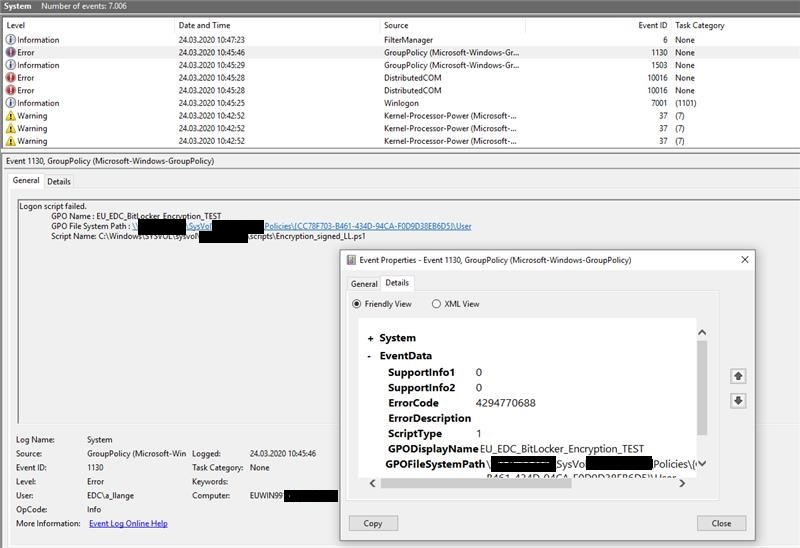Click the details pane vertical scrollbar thumb
Viewport: 800px width, 548px height.
(x=702, y=388)
